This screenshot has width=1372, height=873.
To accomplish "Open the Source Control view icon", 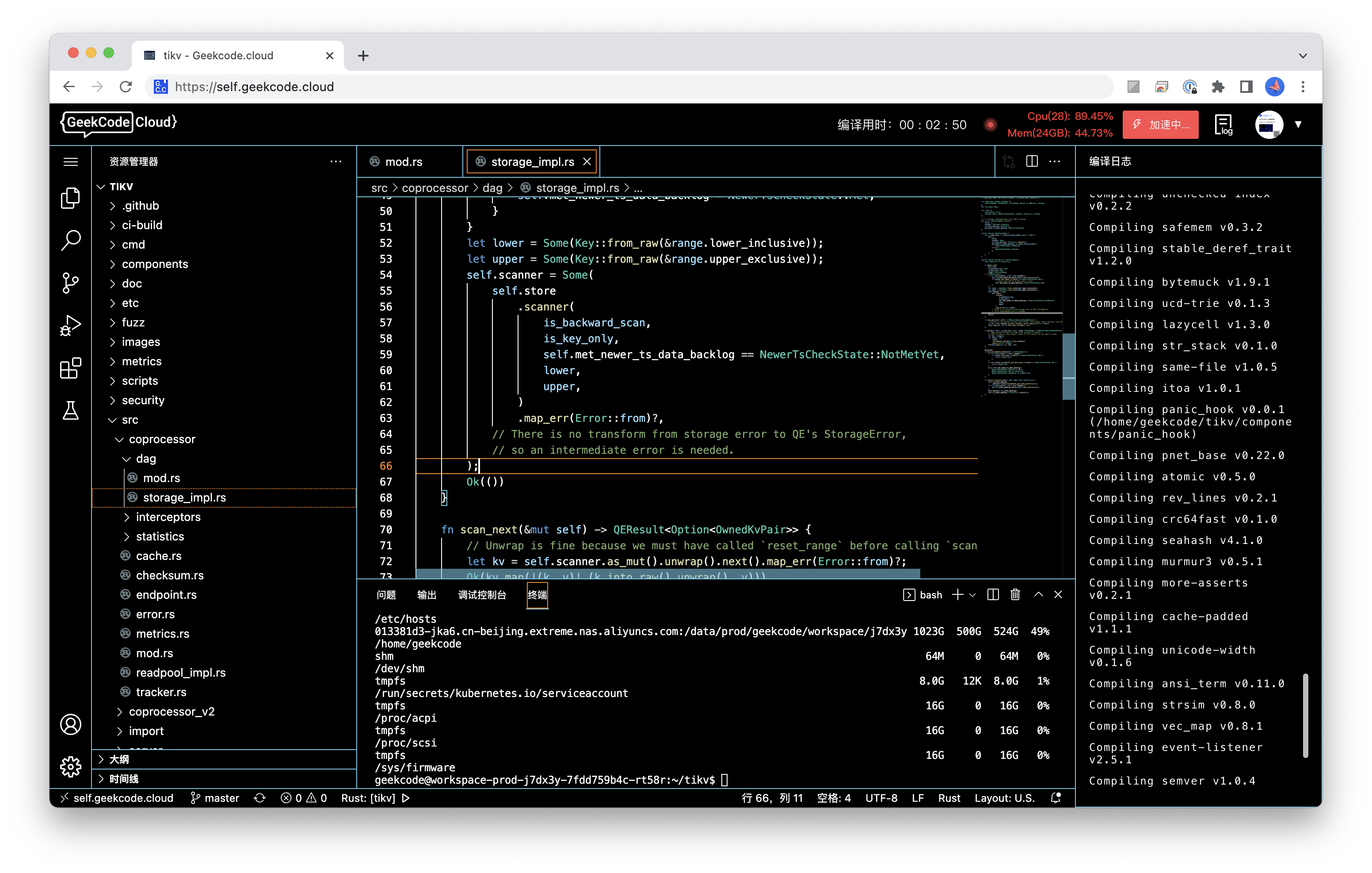I will [70, 282].
